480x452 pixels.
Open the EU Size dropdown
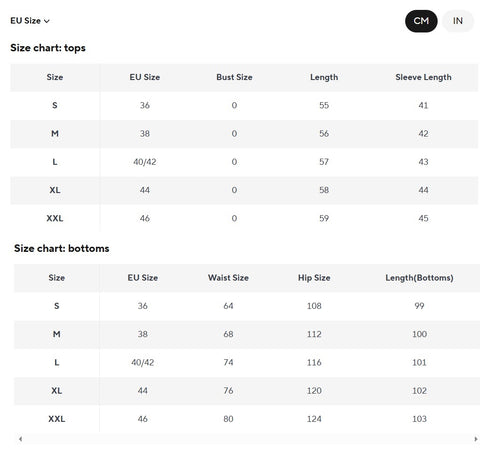click(x=30, y=21)
